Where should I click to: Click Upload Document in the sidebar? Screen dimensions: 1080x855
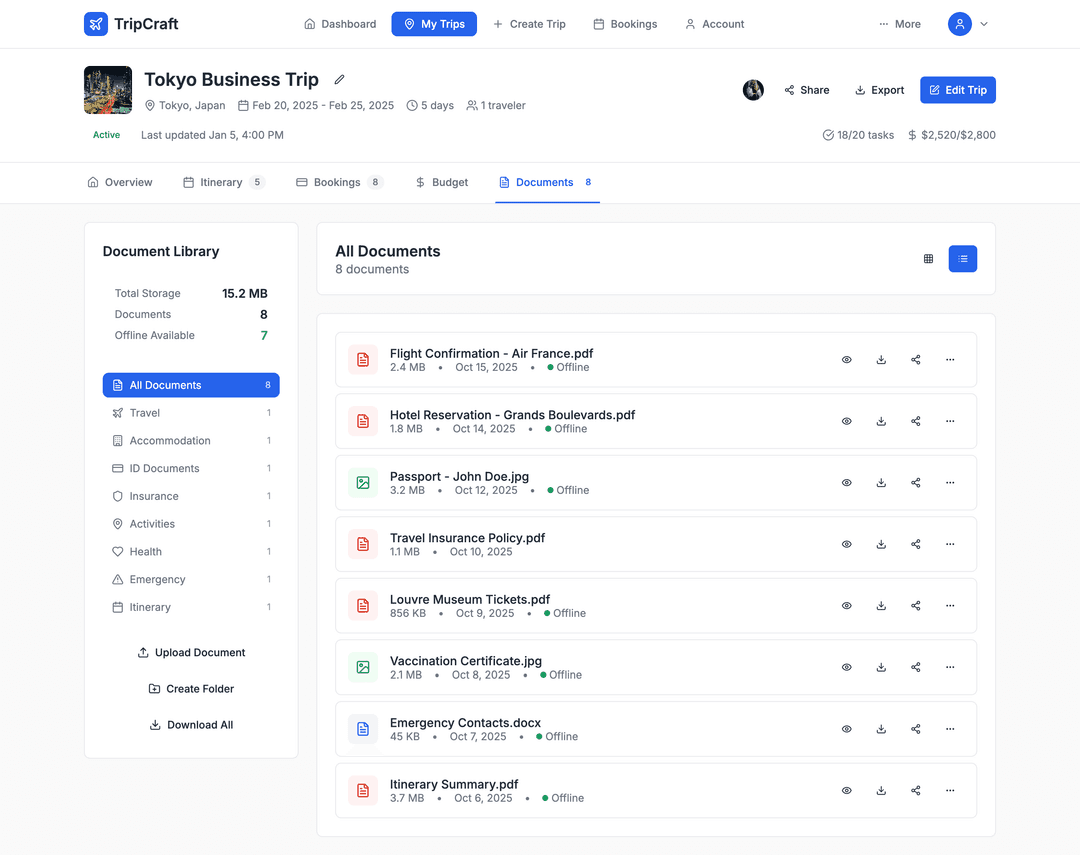click(x=191, y=652)
